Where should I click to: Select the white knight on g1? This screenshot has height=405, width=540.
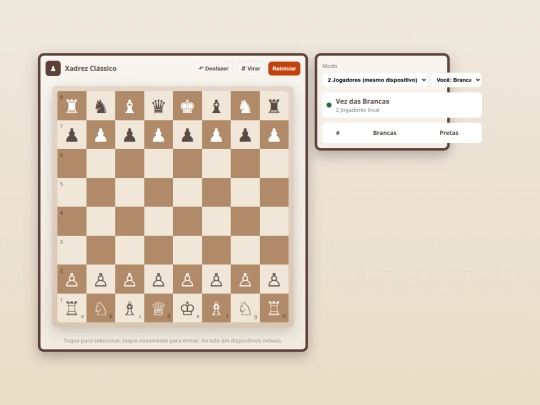coord(245,308)
